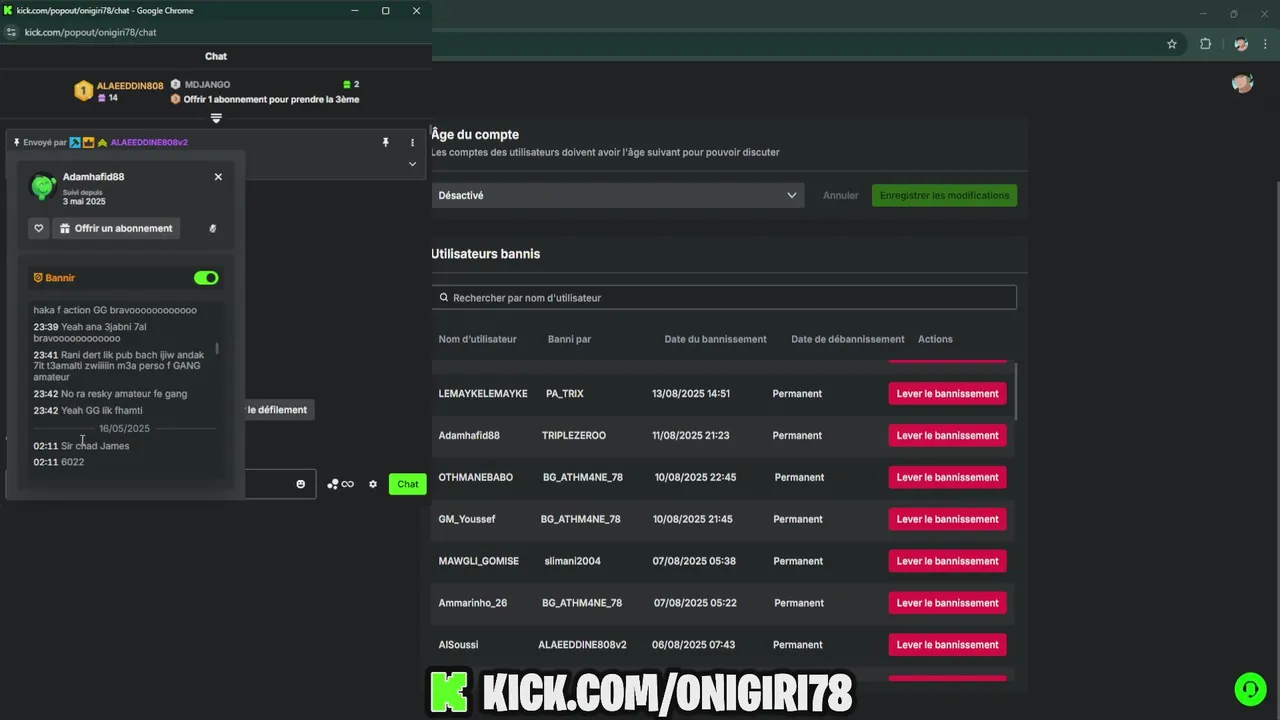Click the banned users table scrollbar
Image resolution: width=1280 pixels, height=720 pixels.
tap(1017, 392)
